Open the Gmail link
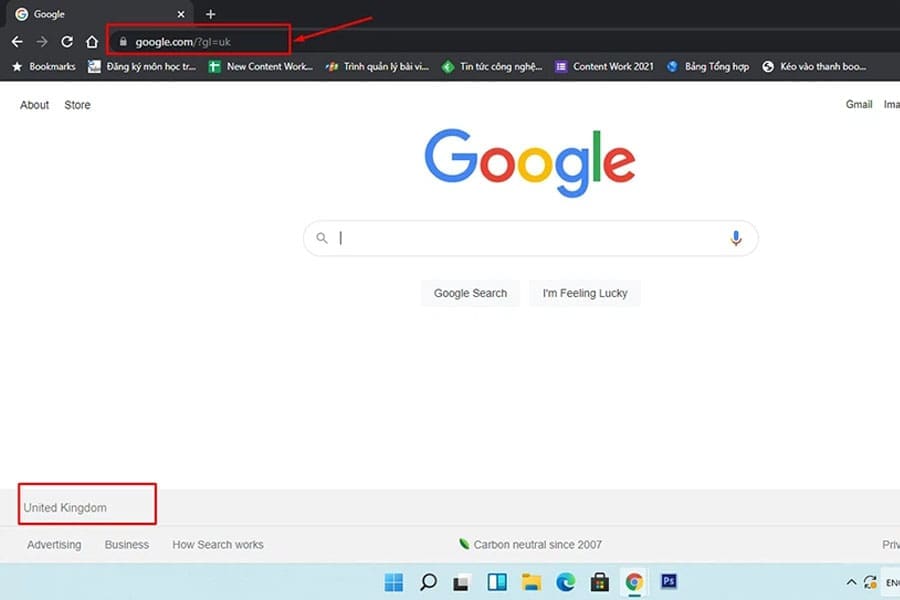The width and height of the screenshot is (900, 600). tap(858, 104)
